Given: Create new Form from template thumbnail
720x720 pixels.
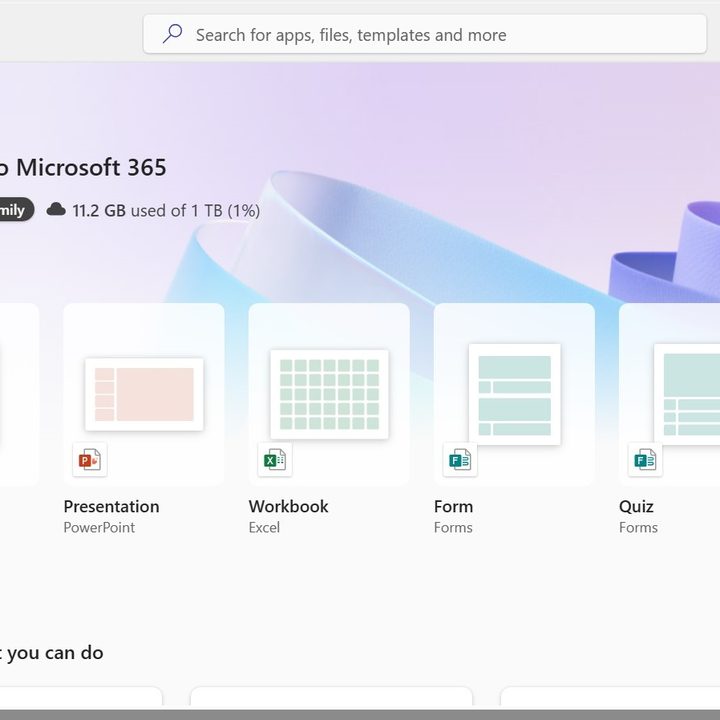Looking at the screenshot, I should click(x=515, y=394).
